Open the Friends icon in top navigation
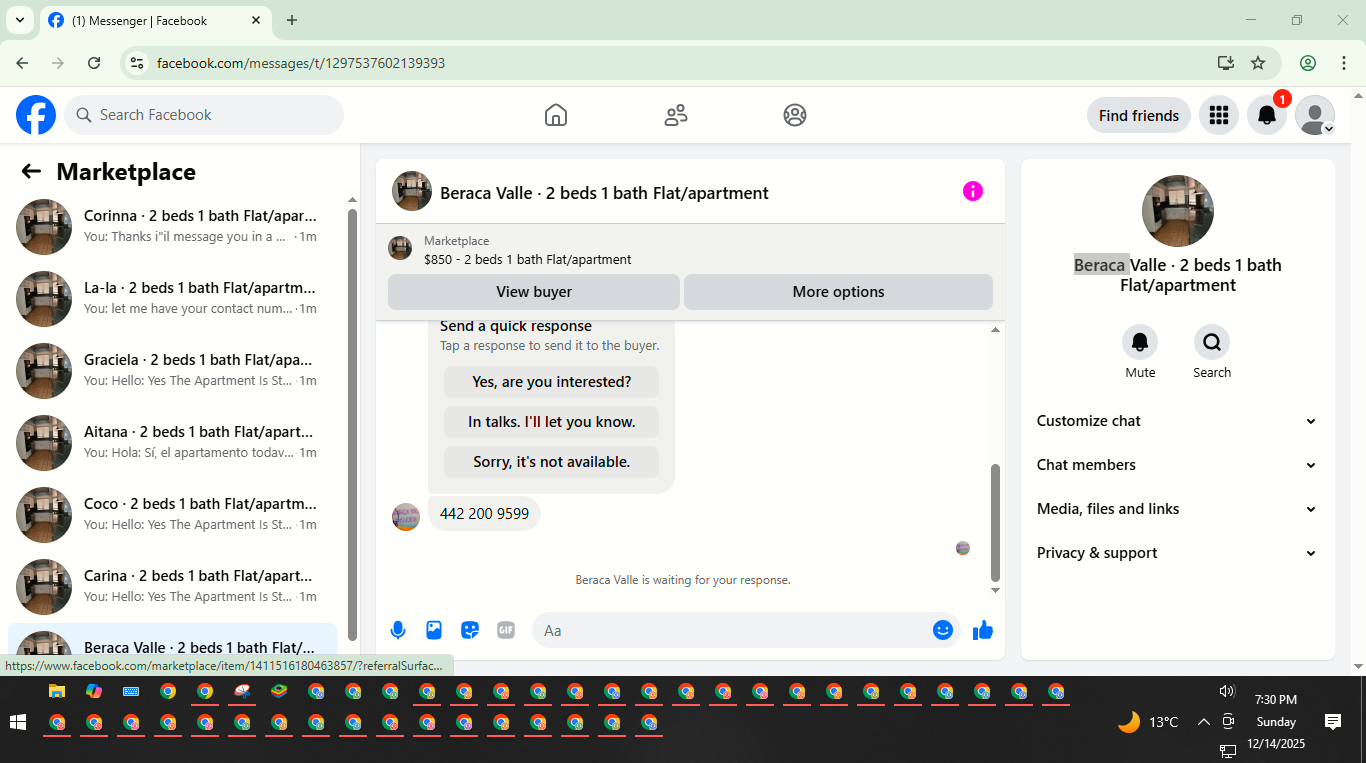1366x763 pixels. [x=676, y=115]
